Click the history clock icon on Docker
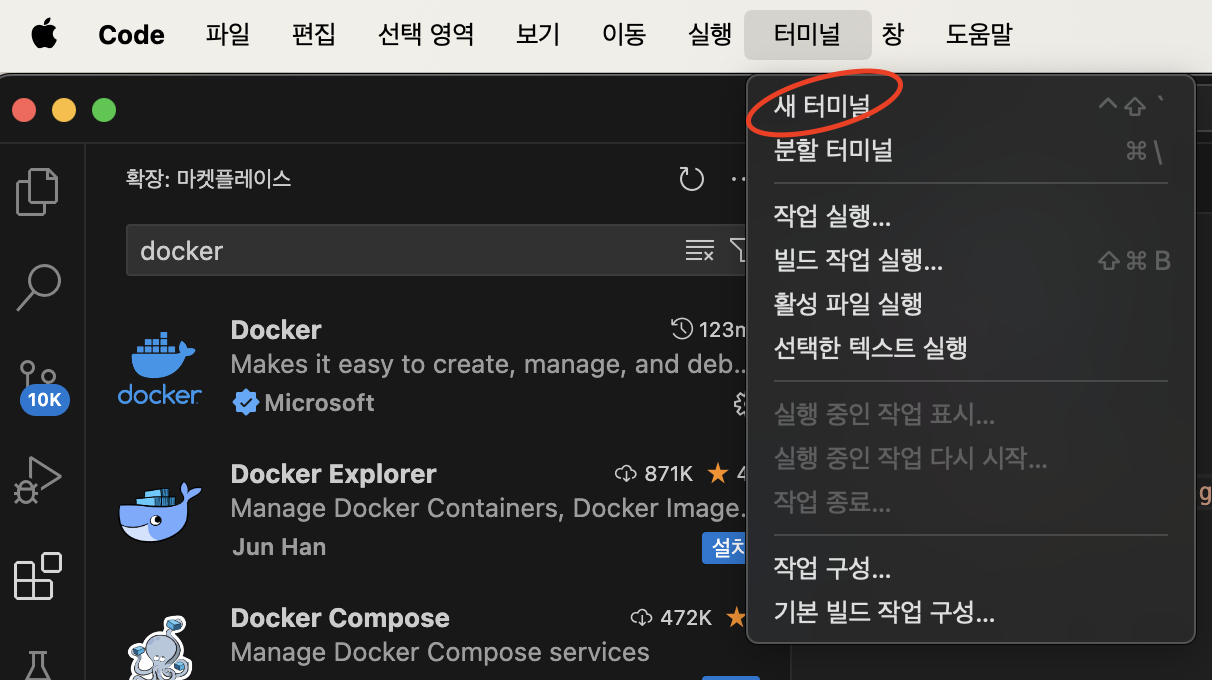This screenshot has width=1212, height=680. [x=682, y=329]
